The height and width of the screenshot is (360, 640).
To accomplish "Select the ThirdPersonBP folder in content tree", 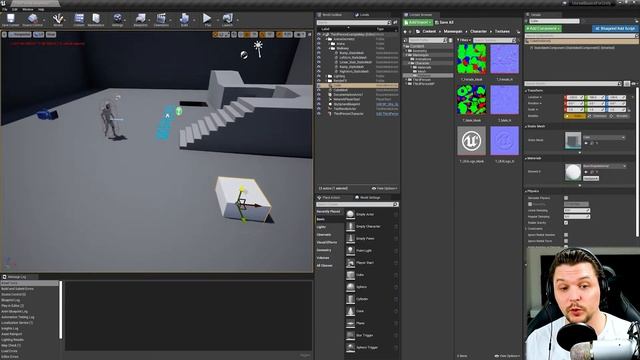I will click(x=424, y=84).
